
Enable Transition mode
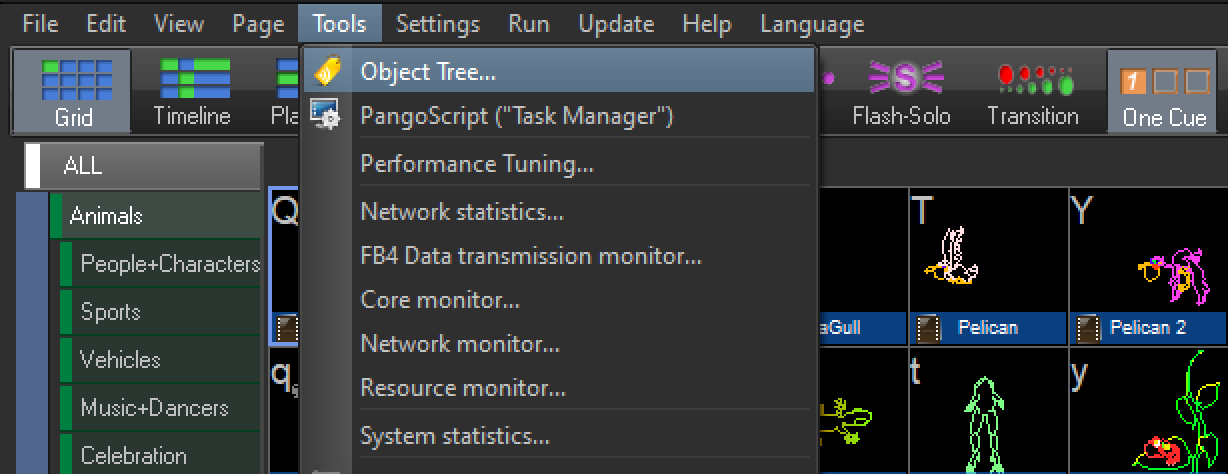tap(1033, 92)
